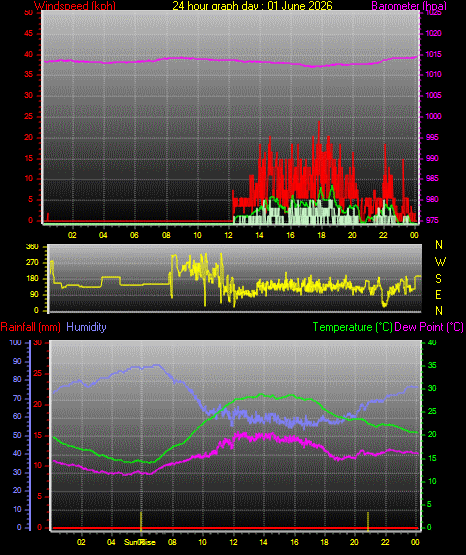Click the yellow sunrise marker line
Screen dimensions: 466x555
[141, 521]
